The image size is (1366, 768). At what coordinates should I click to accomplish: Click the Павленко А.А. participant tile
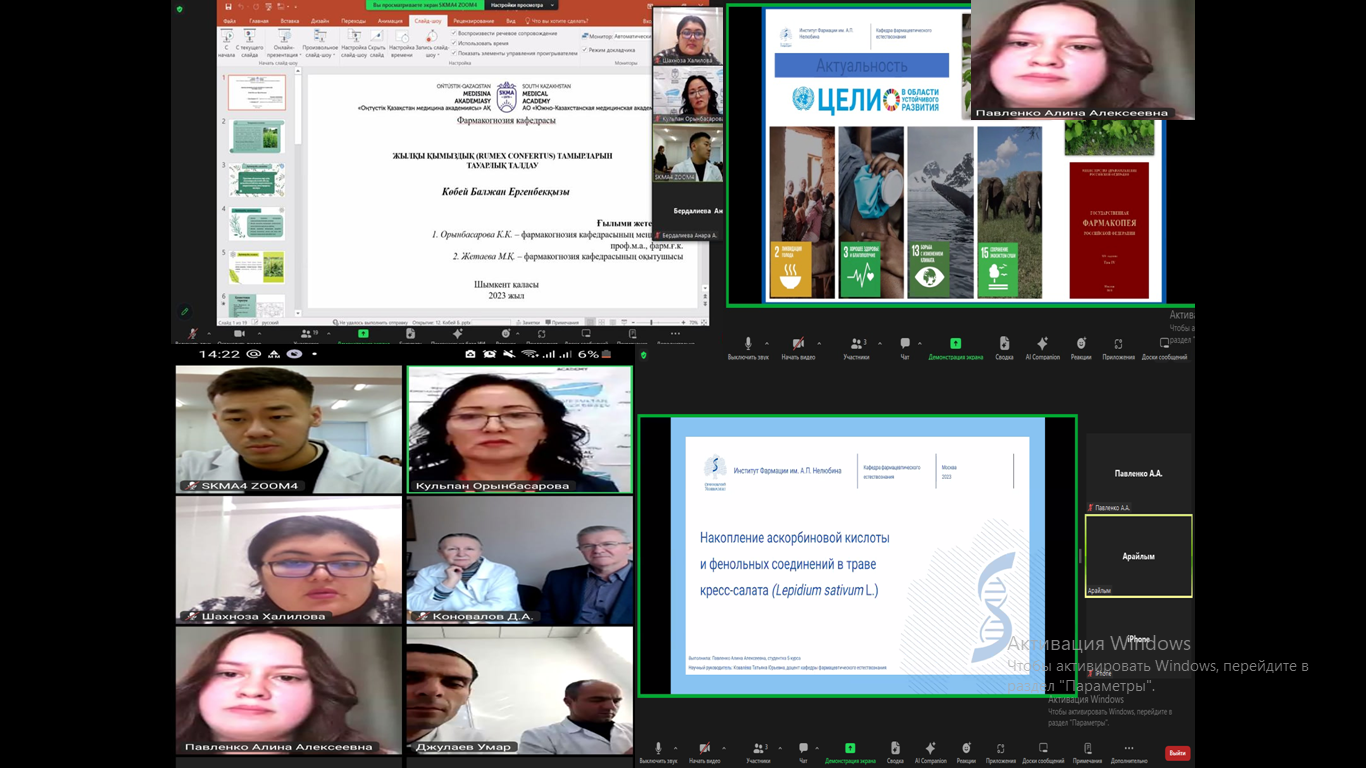[x=1138, y=474]
